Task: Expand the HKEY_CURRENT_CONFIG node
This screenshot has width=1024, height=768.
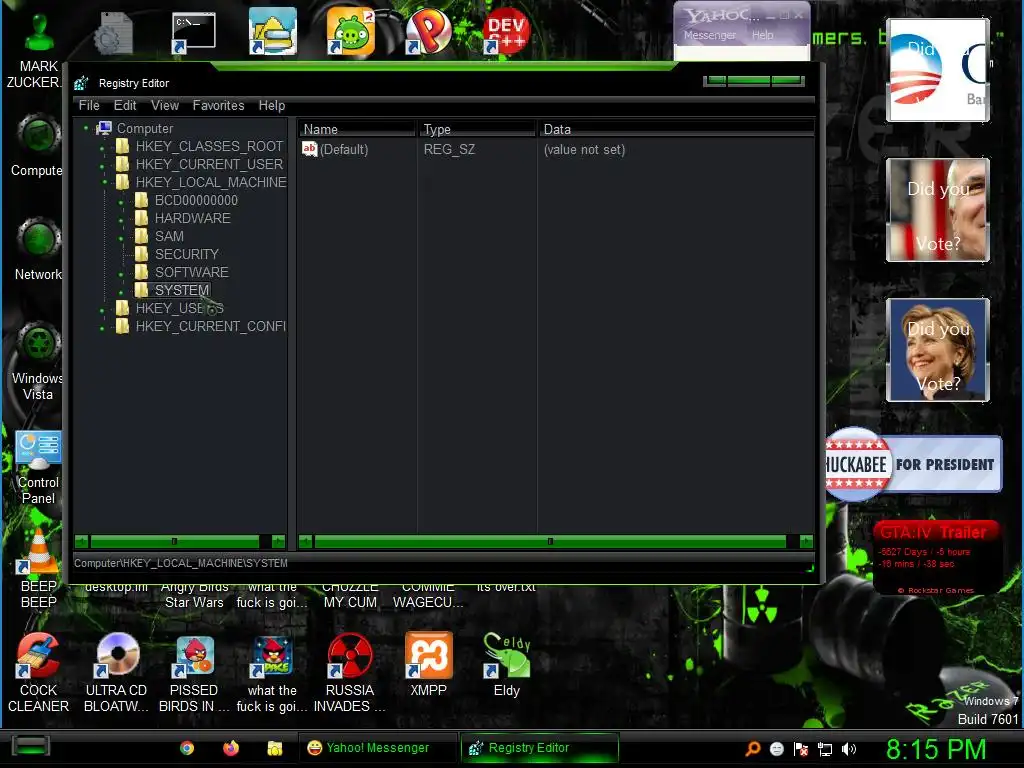Action: coord(102,328)
